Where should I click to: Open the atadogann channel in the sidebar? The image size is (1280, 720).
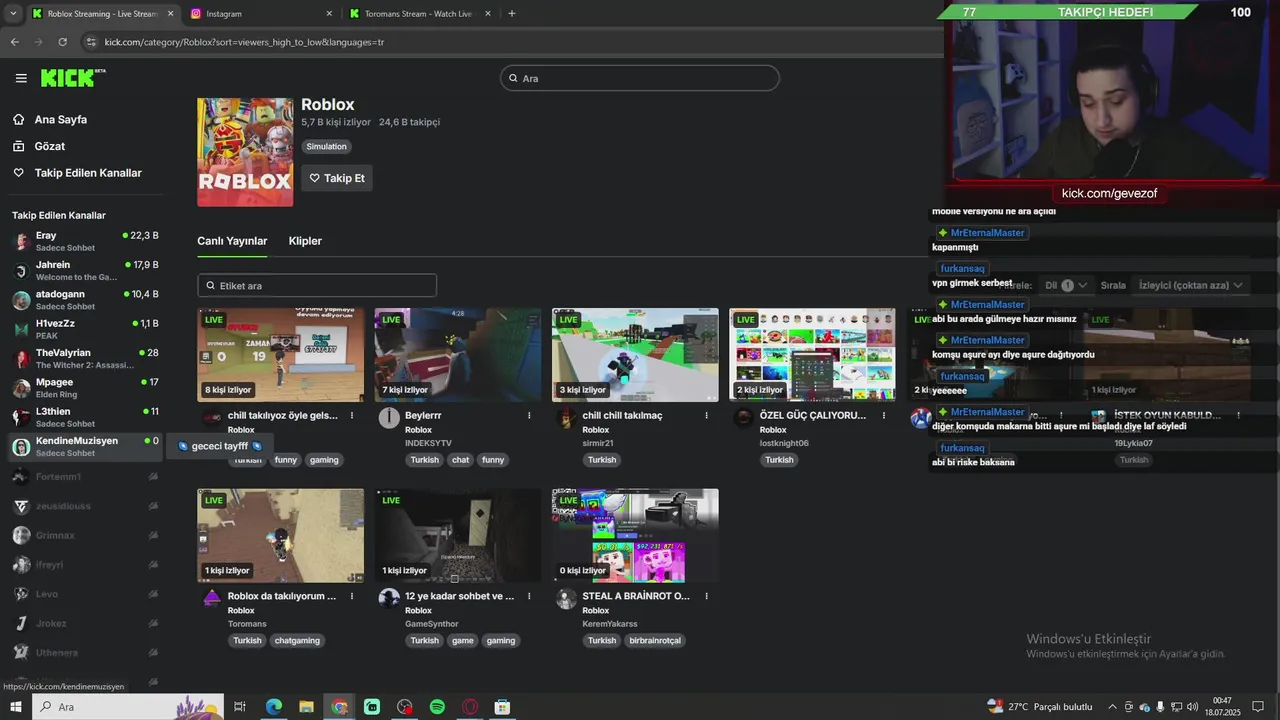click(85, 300)
